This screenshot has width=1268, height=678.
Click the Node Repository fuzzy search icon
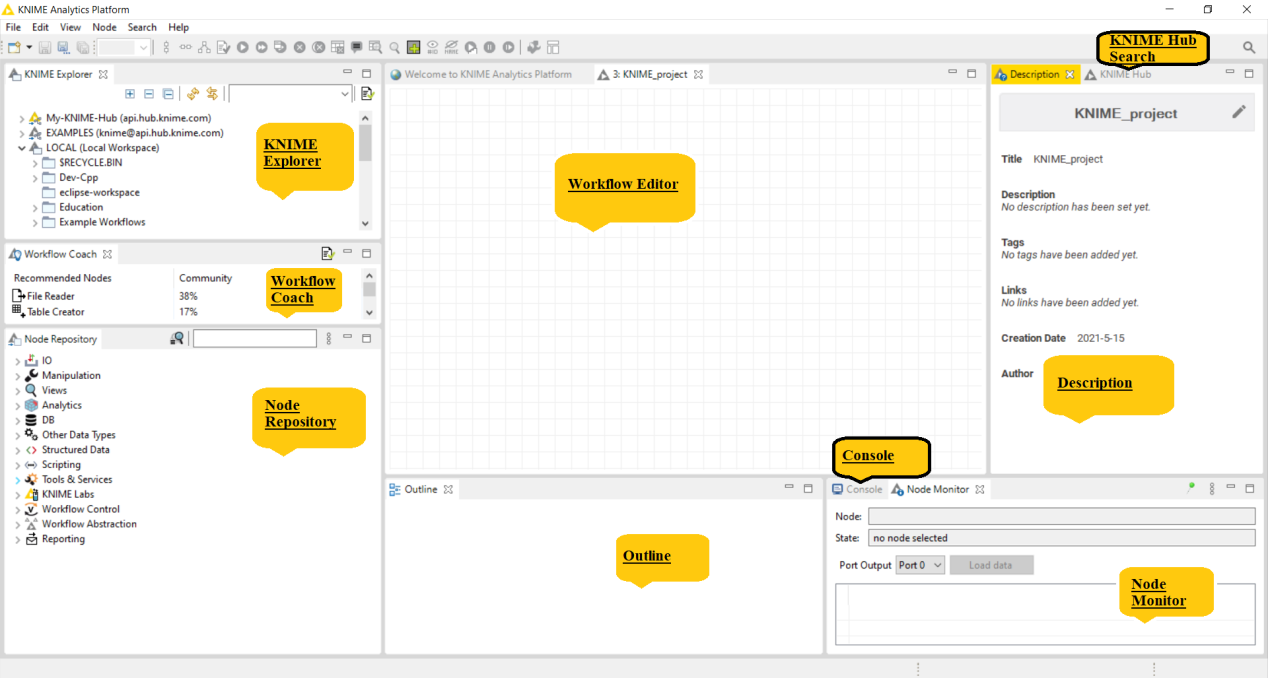(x=177, y=339)
